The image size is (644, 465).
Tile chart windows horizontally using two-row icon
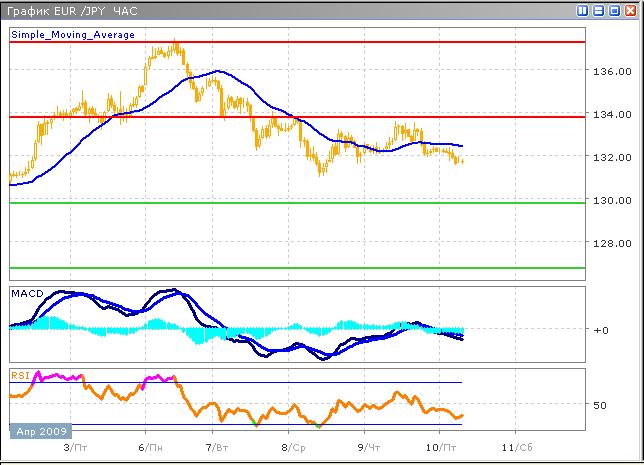coord(598,11)
